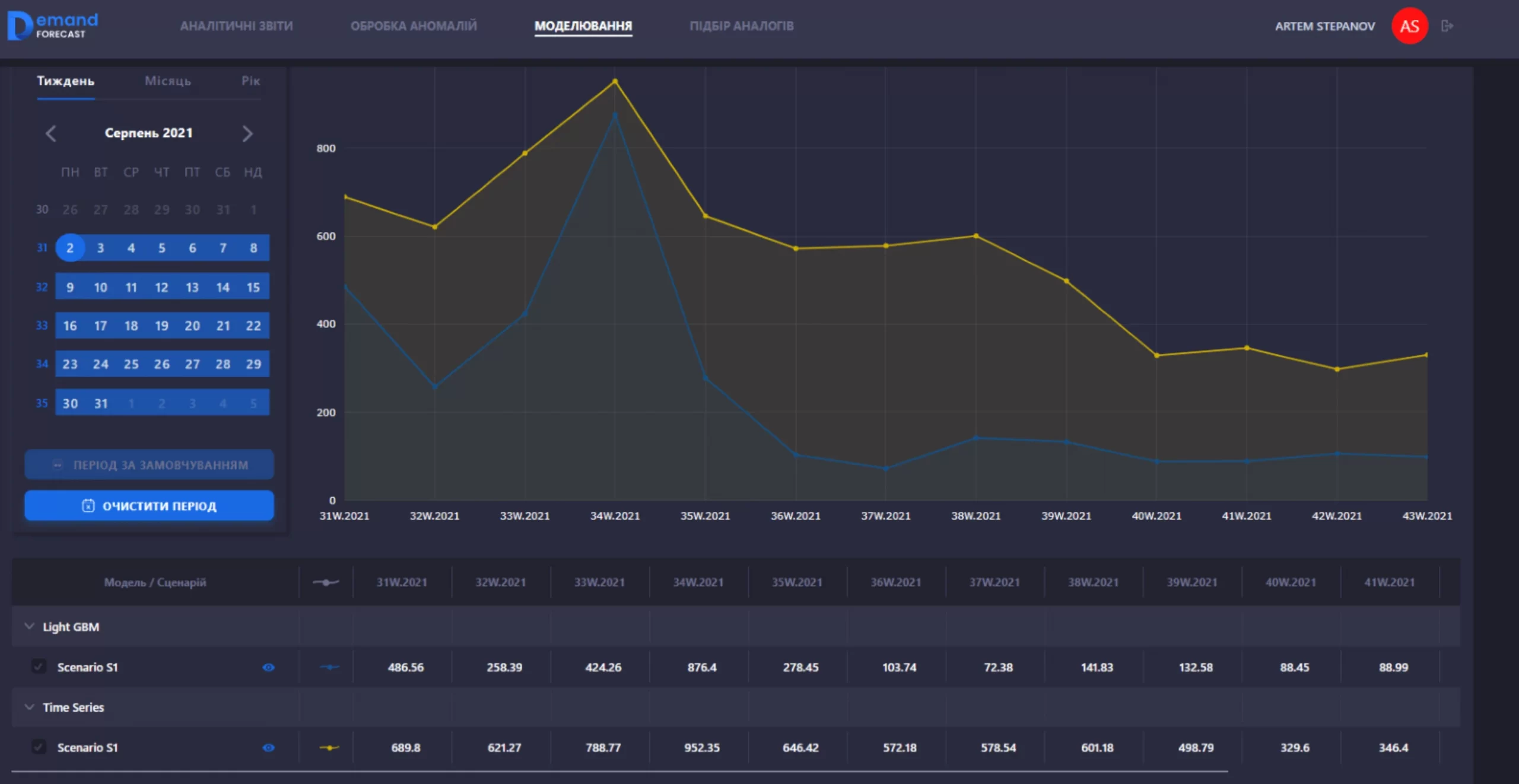Click the Період за замовчуванням button
Screen dimensions: 1519x784
tap(149, 465)
